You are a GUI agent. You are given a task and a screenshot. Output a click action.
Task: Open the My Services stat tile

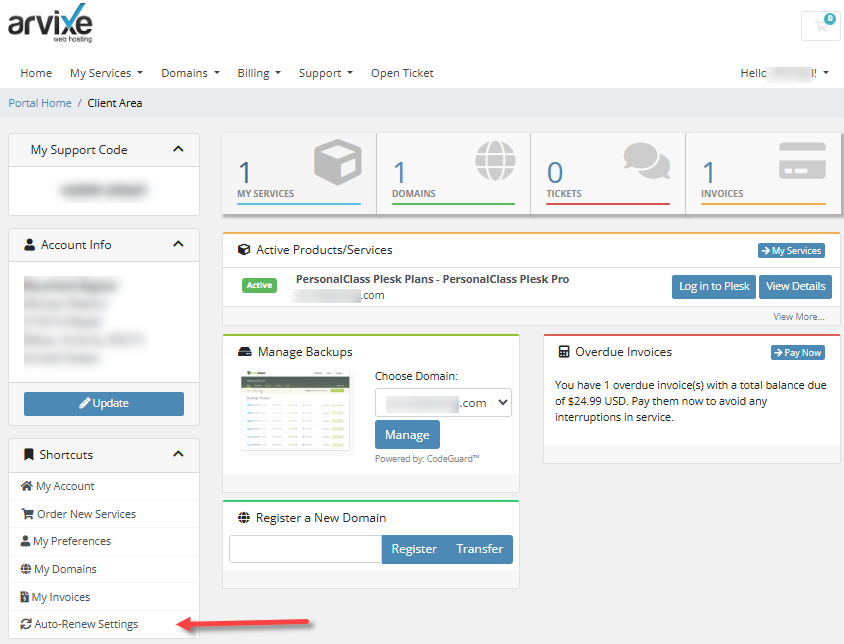point(299,173)
